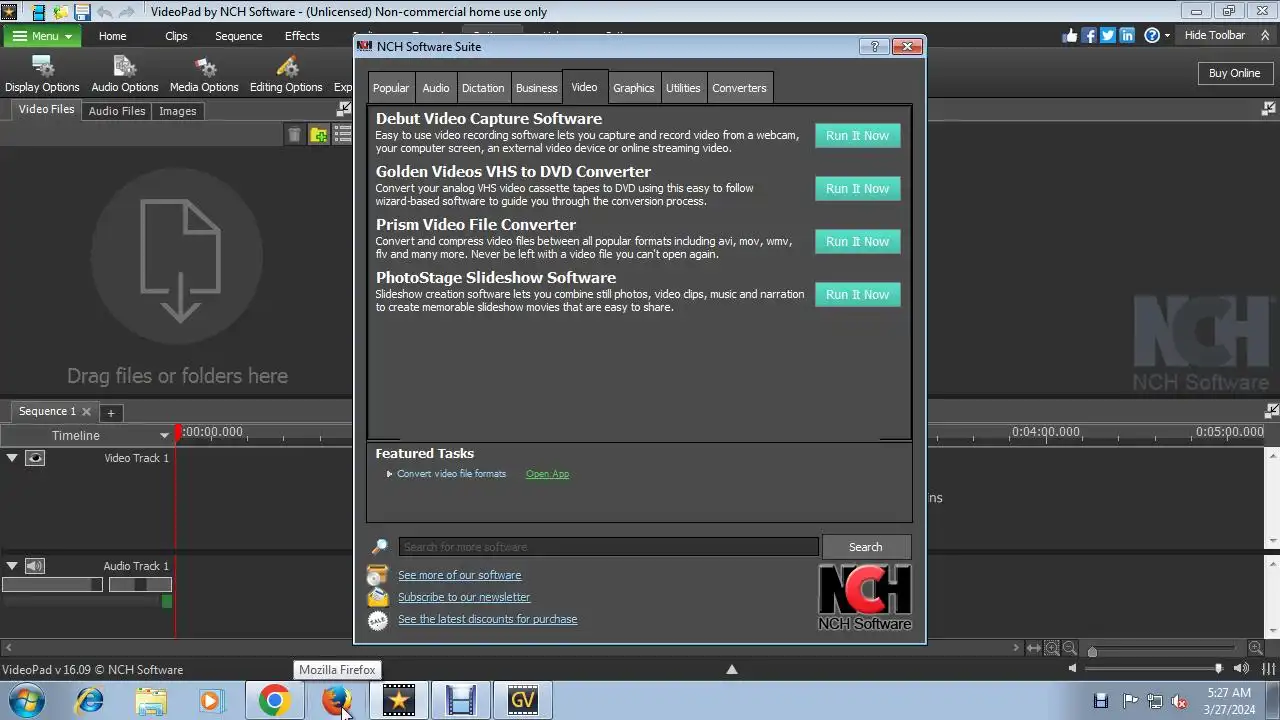
Task: Switch to the Converters tab
Action: [x=740, y=88]
